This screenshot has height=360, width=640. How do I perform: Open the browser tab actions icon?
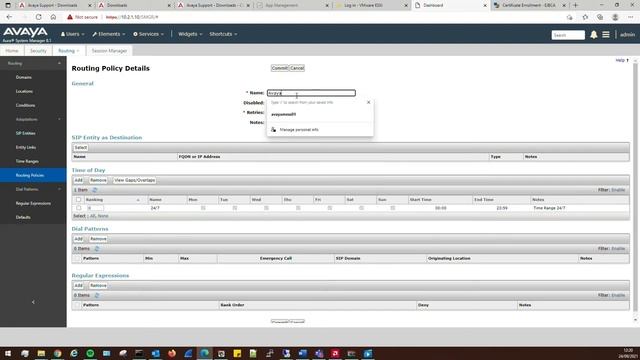point(8,5)
